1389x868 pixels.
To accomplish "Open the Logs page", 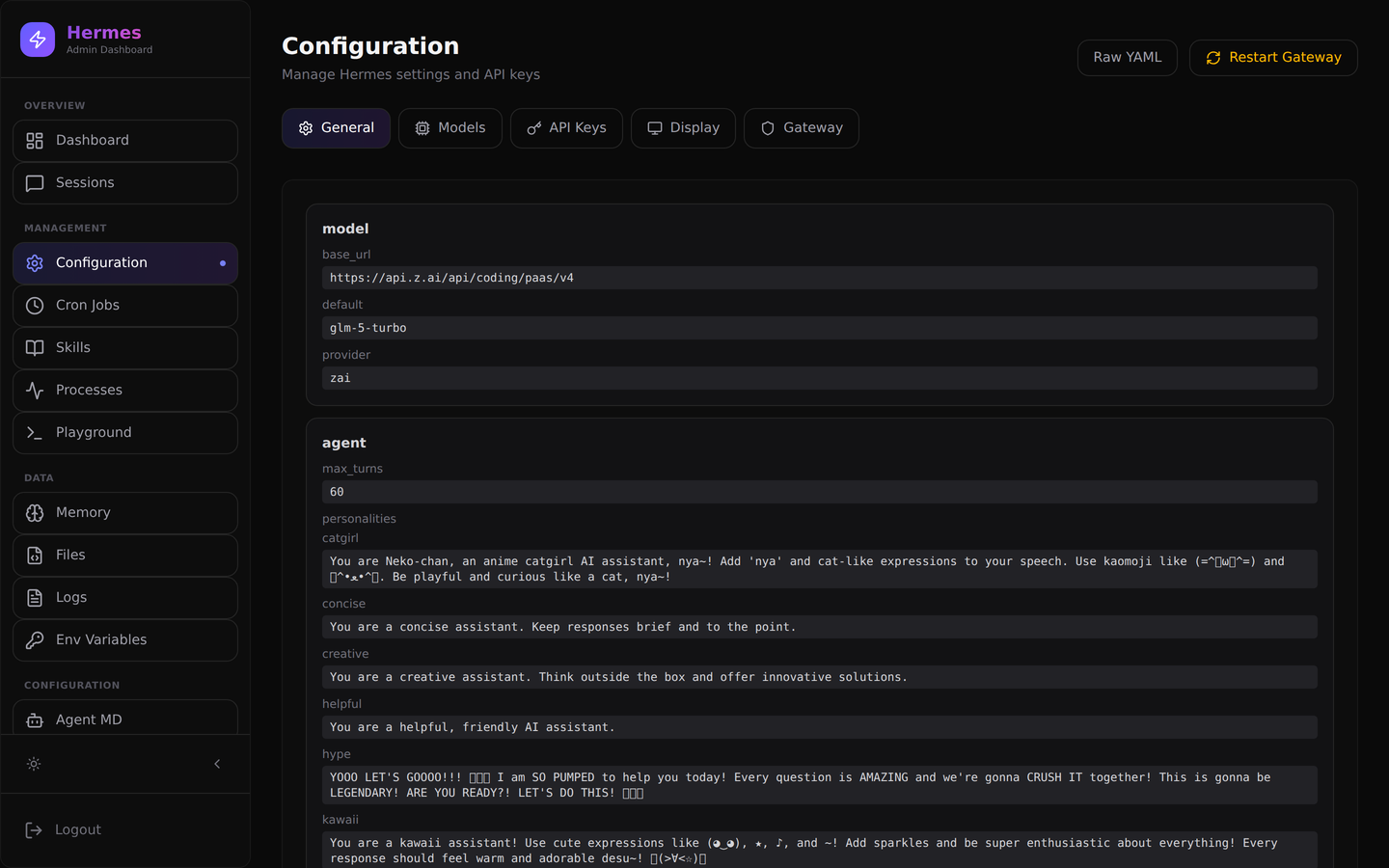I will pyautogui.click(x=125, y=598).
